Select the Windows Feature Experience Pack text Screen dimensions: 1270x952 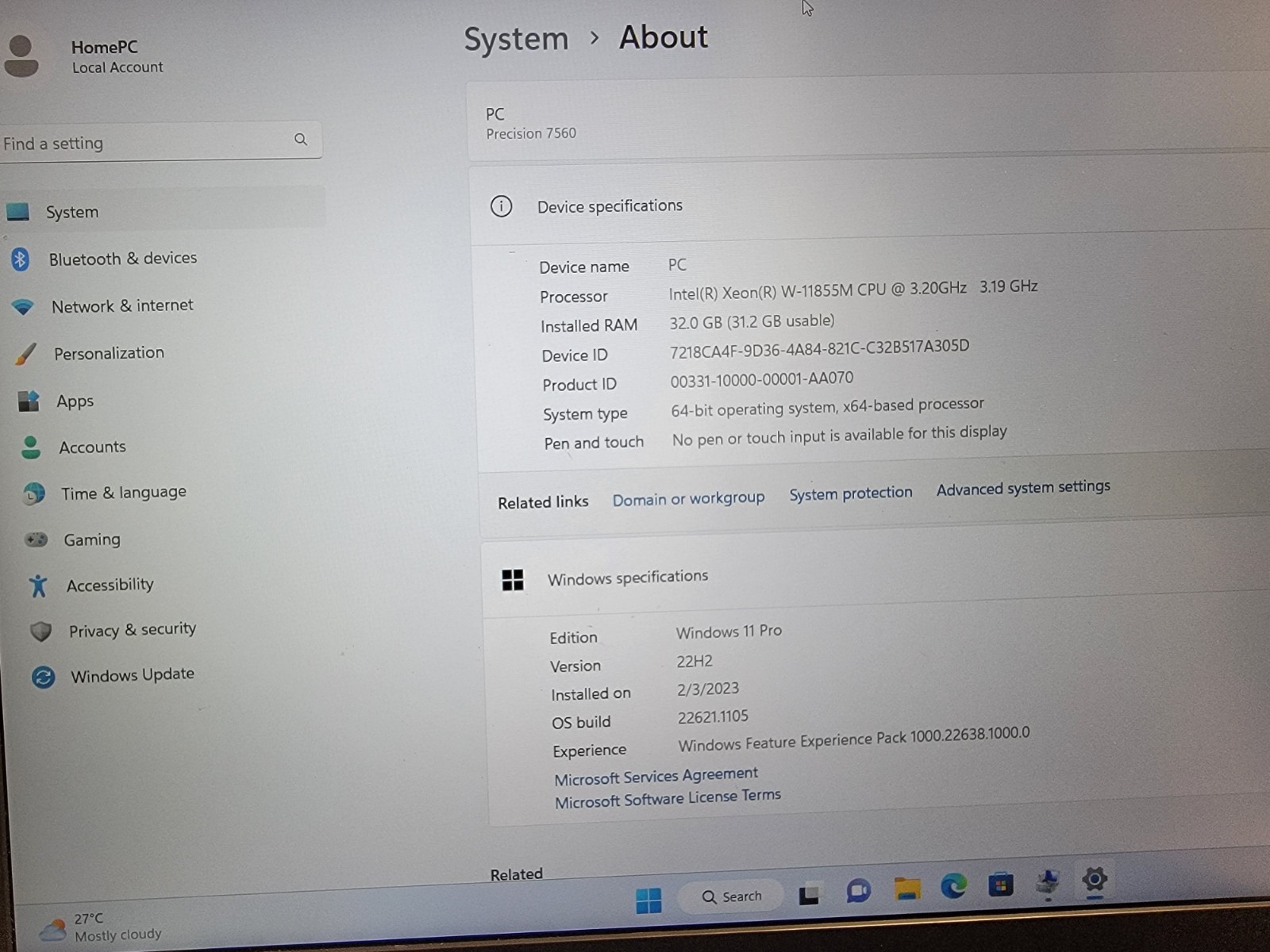point(854,739)
